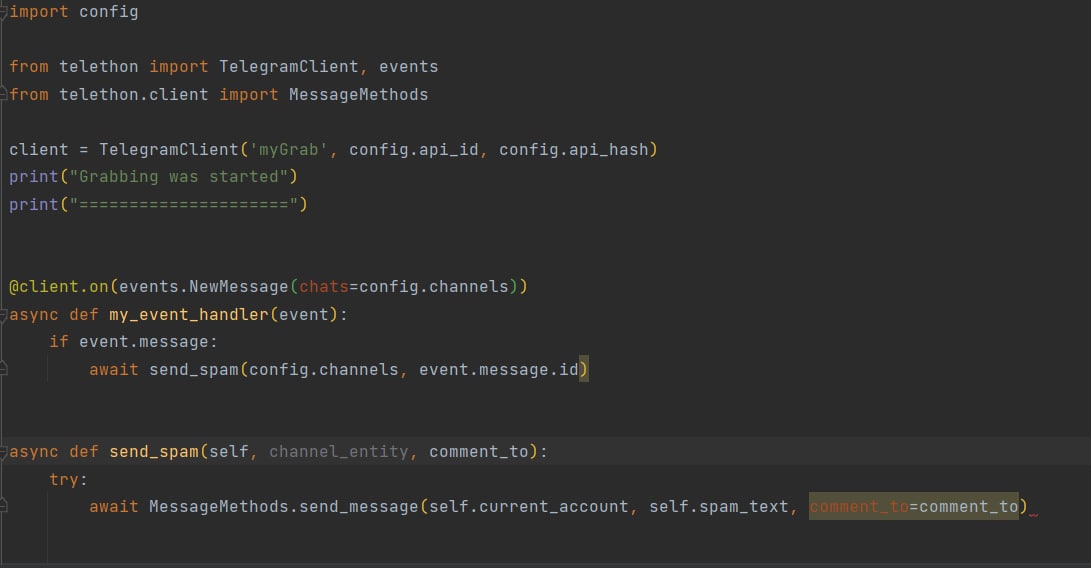1091x568 pixels.
Task: Click the 'client' variable in the assignment line
Action: (38, 150)
